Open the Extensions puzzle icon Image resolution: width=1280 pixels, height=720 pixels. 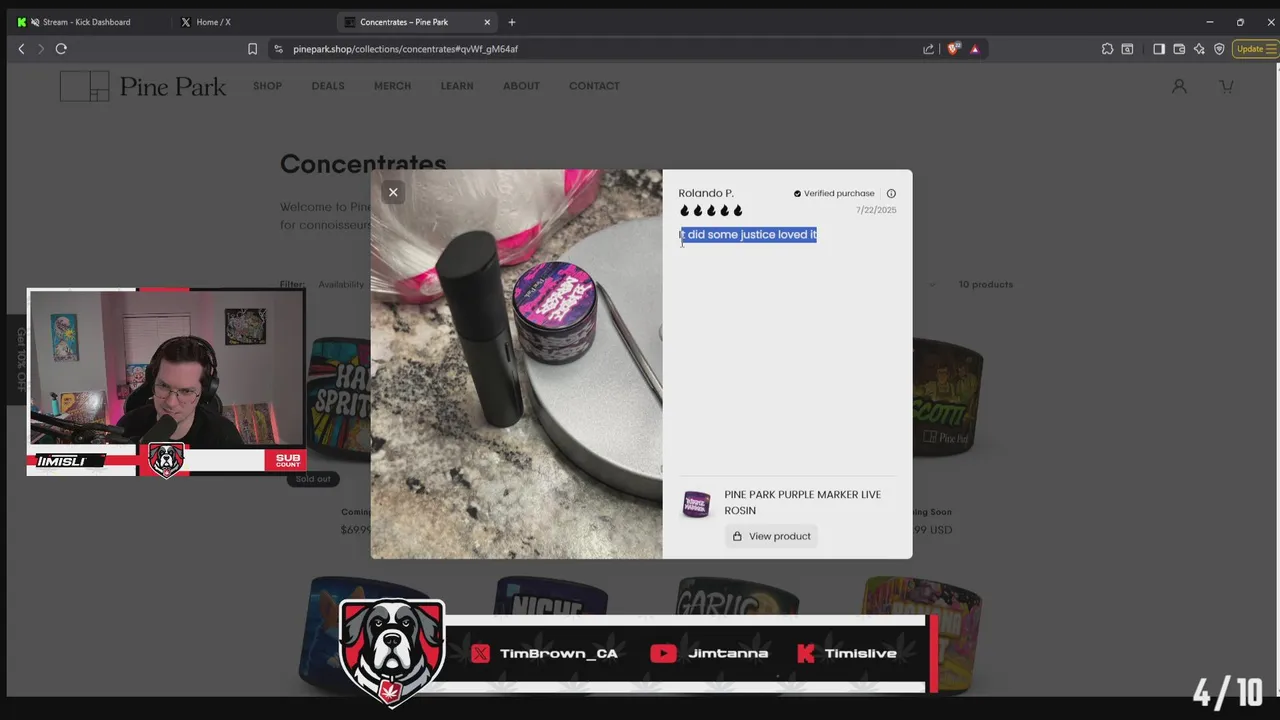coord(1107,49)
